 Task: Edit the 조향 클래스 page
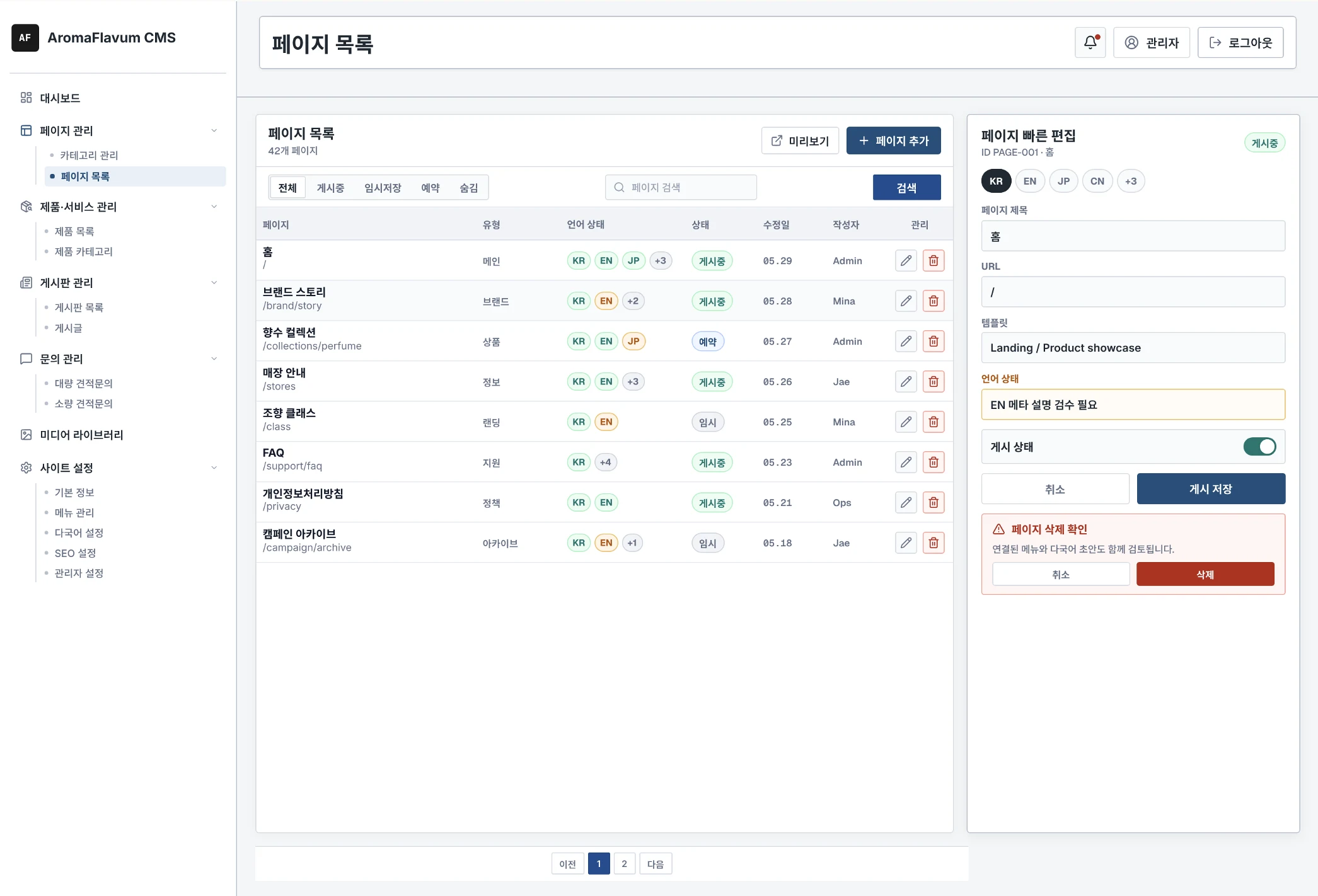pos(906,422)
